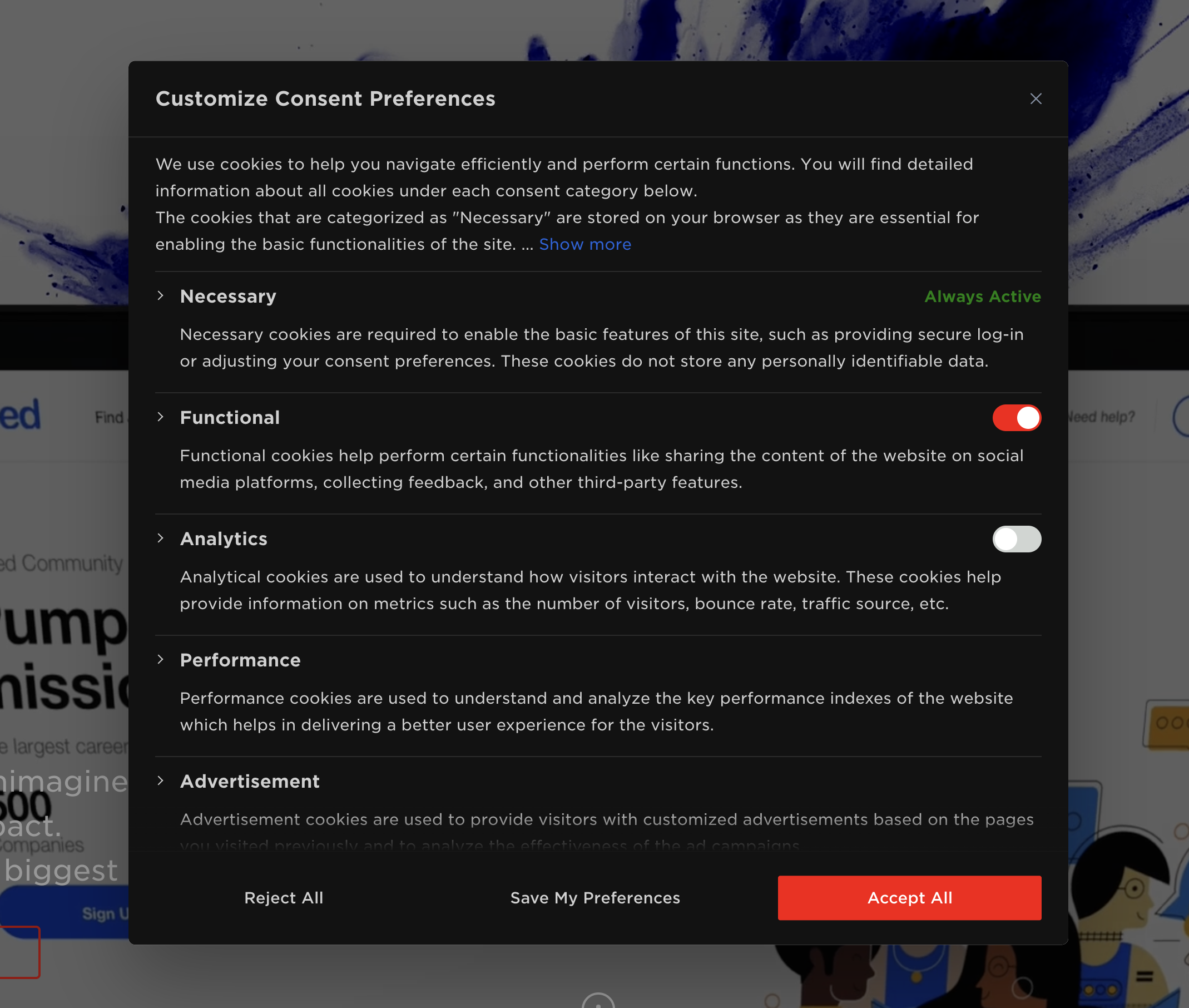Expand the Analytics section chevron
1189x1008 pixels.
coord(161,538)
